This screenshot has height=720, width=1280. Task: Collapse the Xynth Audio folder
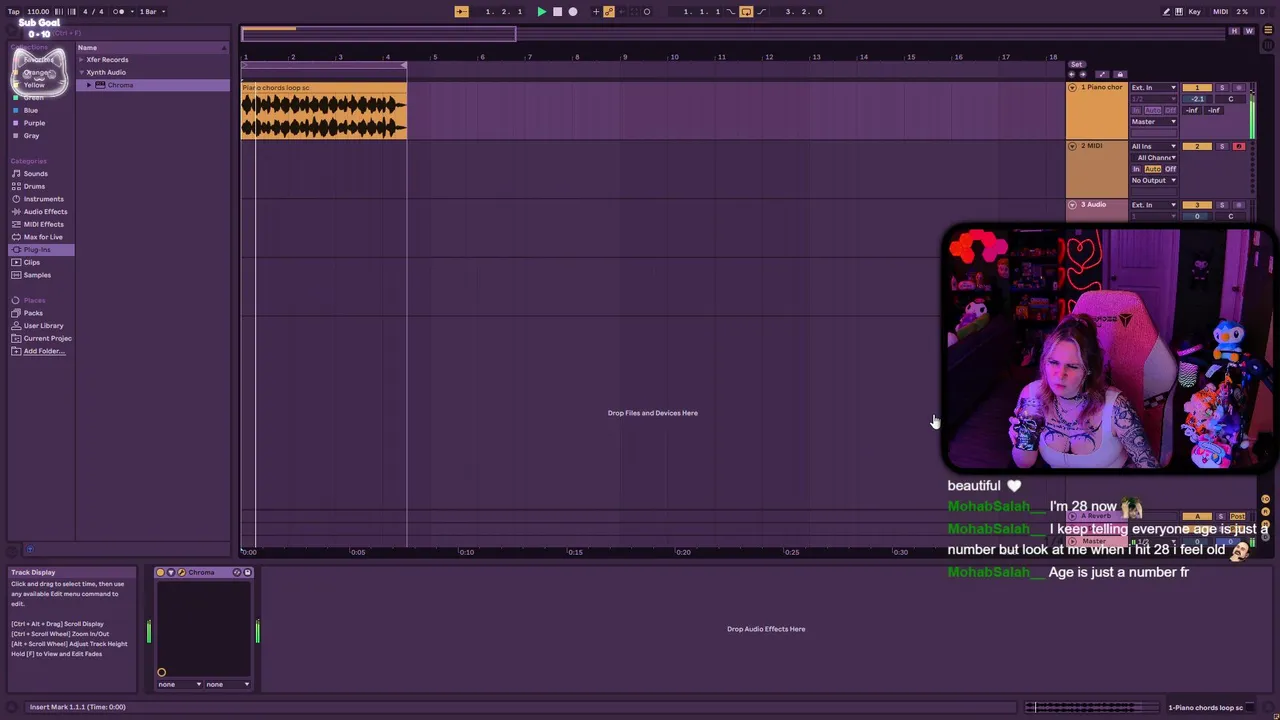coord(81,72)
